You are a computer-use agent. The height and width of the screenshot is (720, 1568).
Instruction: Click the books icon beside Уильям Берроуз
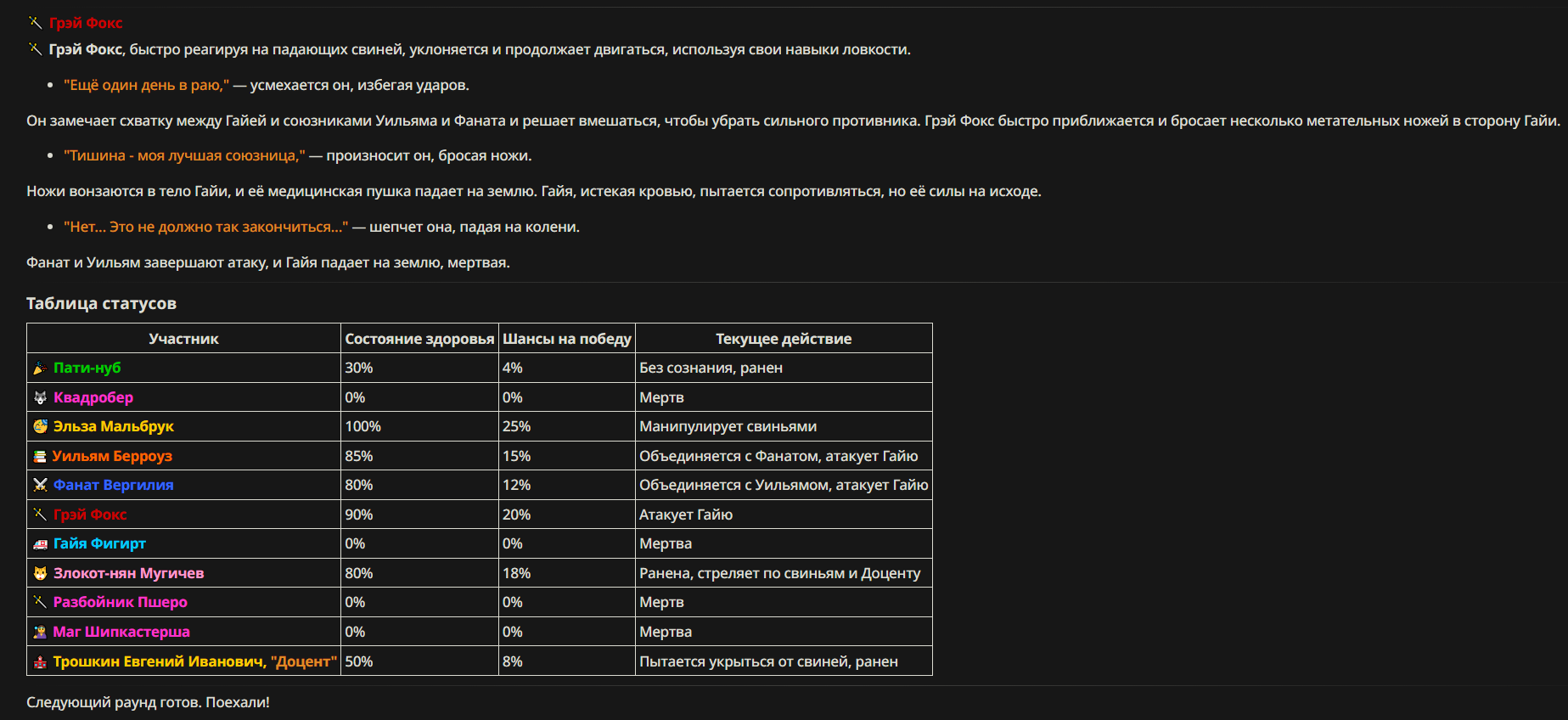coord(40,456)
